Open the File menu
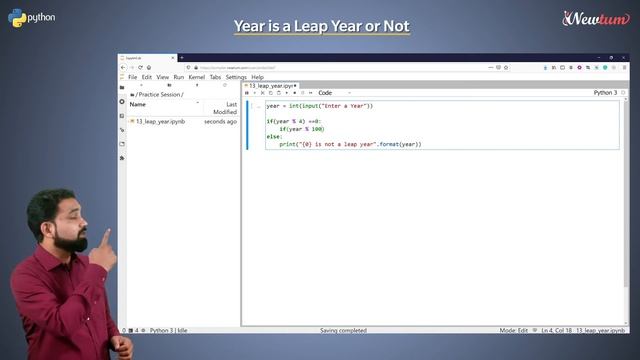The image size is (640, 360). [x=133, y=77]
